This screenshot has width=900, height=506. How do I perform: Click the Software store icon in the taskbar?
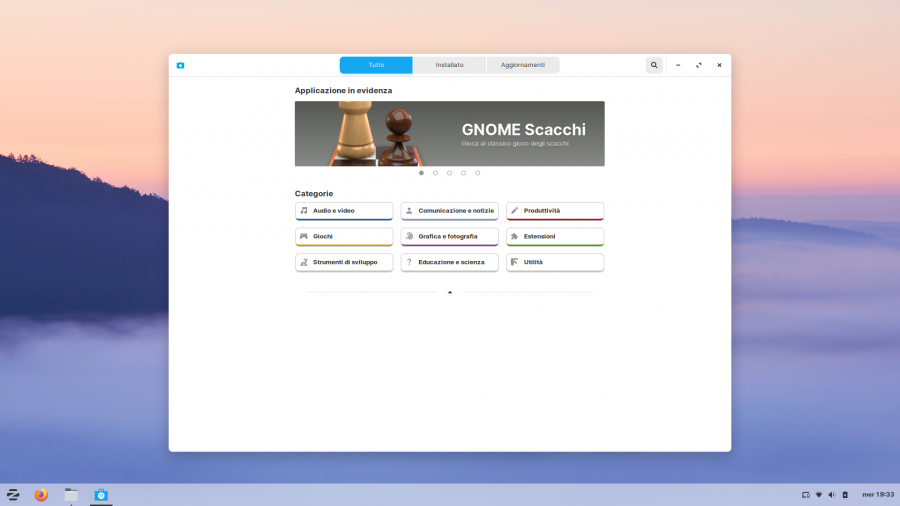(100, 495)
